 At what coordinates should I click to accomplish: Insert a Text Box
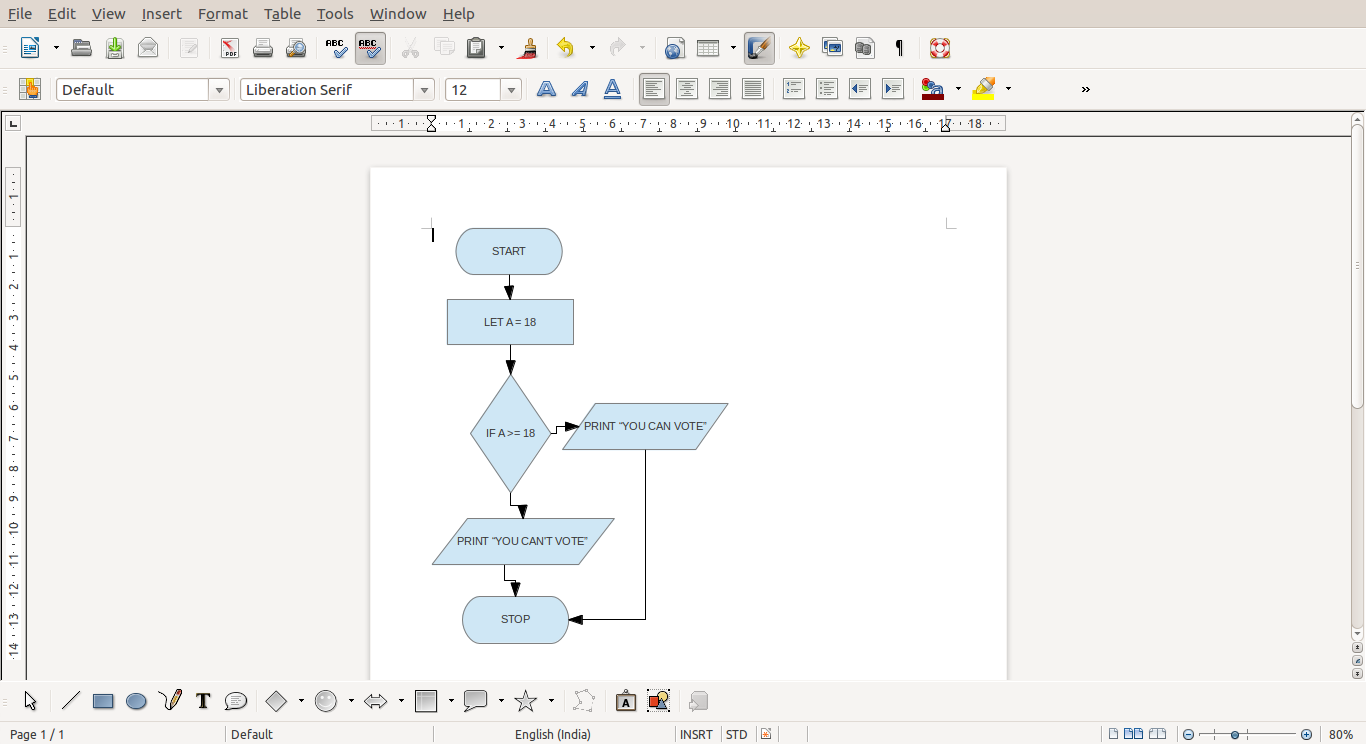pos(203,700)
